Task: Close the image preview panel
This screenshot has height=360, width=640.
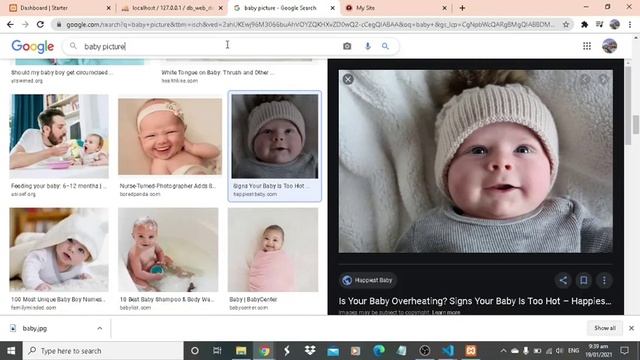Action: 348,79
